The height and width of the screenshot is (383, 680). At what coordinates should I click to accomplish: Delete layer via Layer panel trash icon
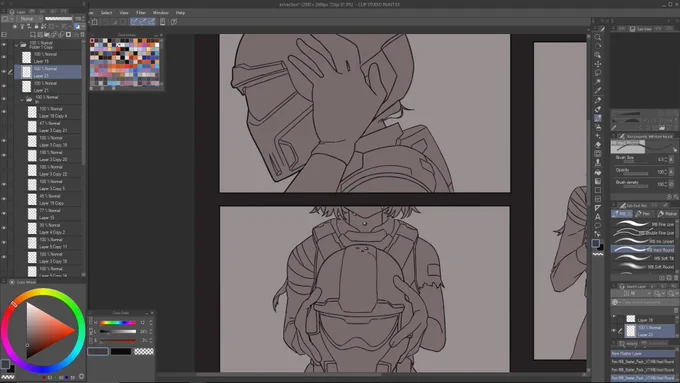82,35
